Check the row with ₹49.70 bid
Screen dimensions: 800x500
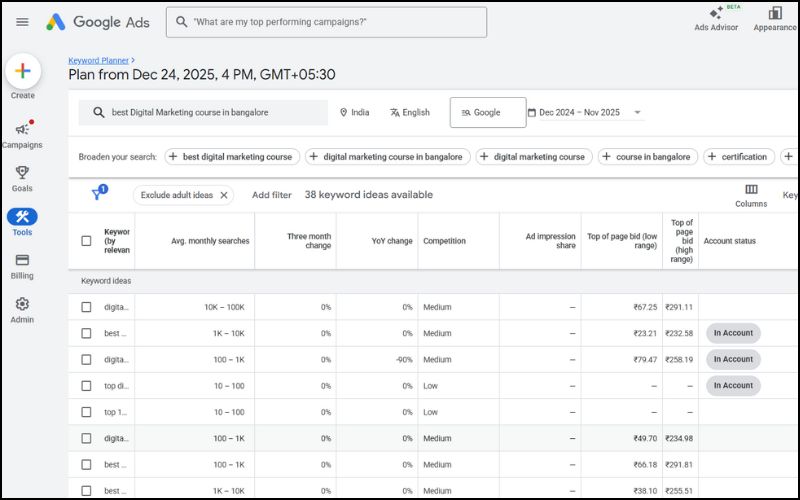[x=86, y=438]
